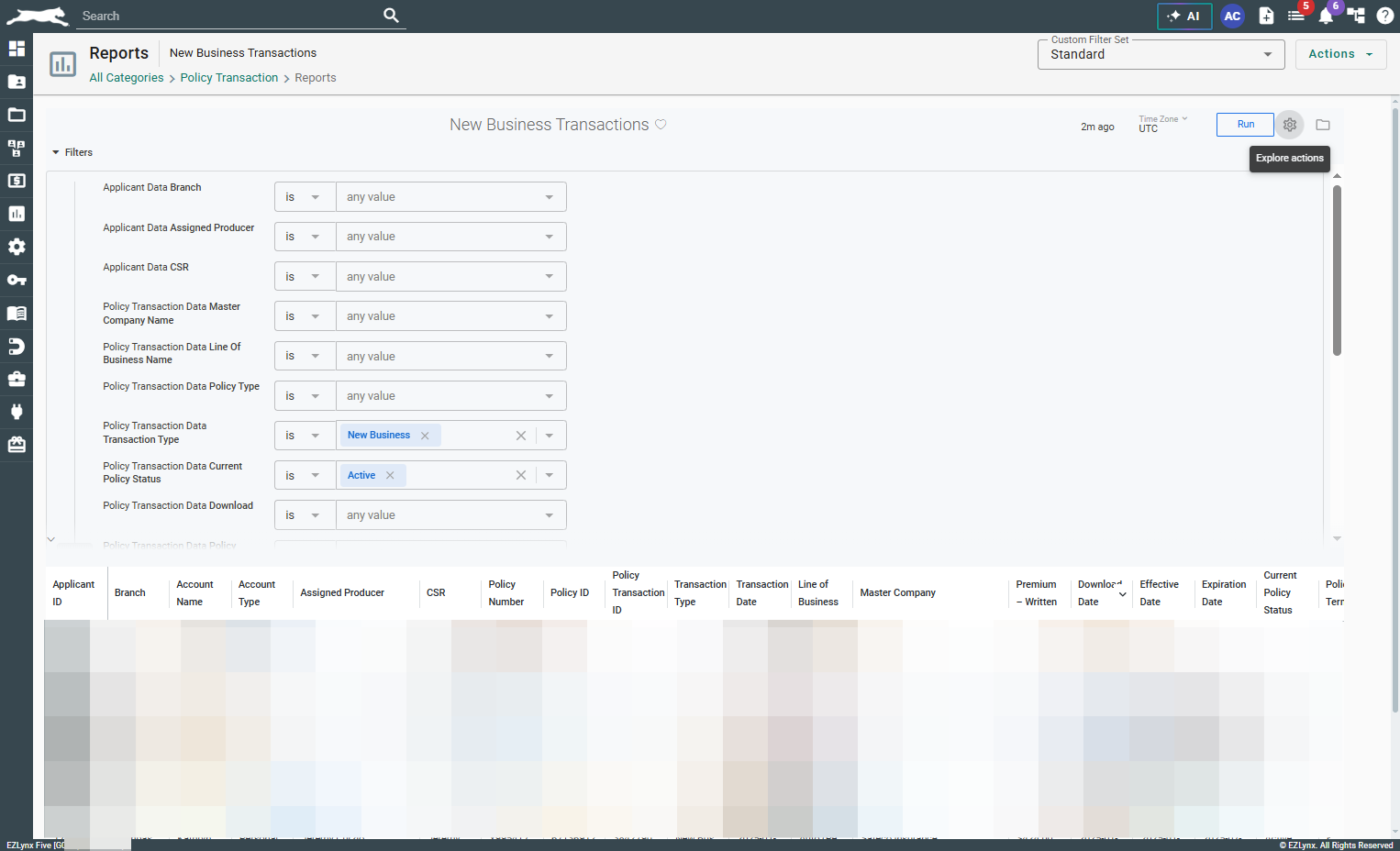Click the dollar sign icon in sidebar
This screenshot has width=1400, height=851.
[x=17, y=181]
